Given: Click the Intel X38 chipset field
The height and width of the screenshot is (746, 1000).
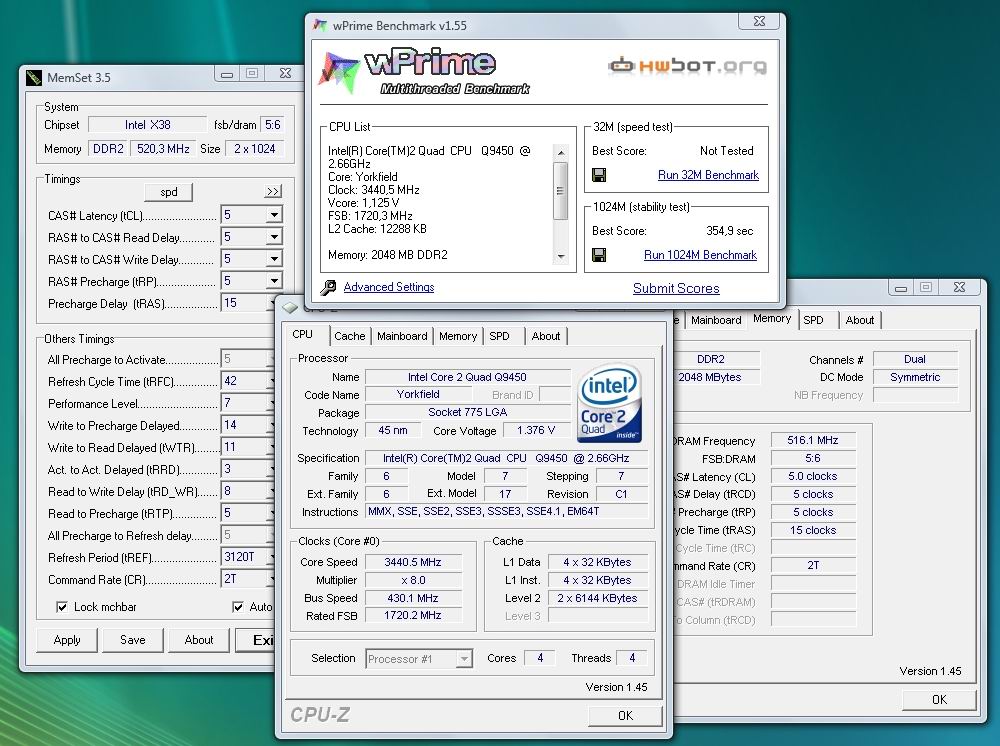Looking at the screenshot, I should (x=147, y=125).
